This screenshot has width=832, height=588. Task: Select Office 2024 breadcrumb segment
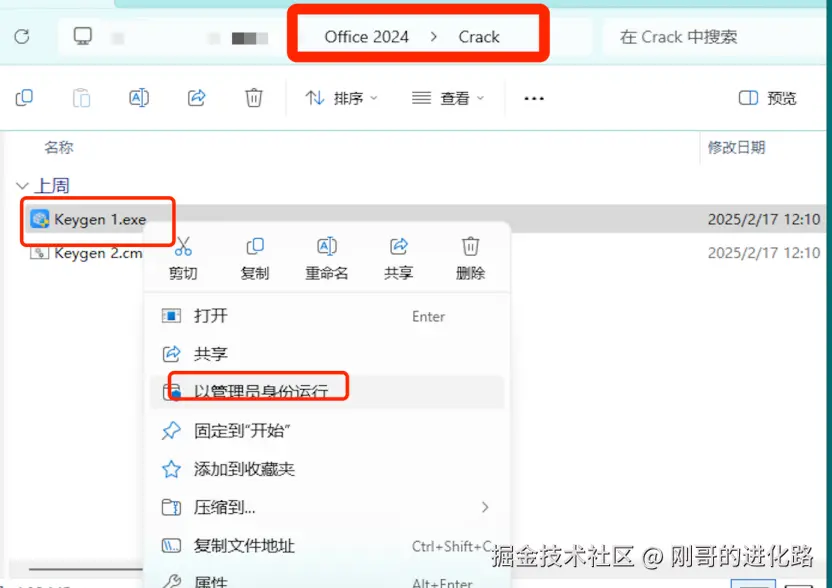[367, 37]
